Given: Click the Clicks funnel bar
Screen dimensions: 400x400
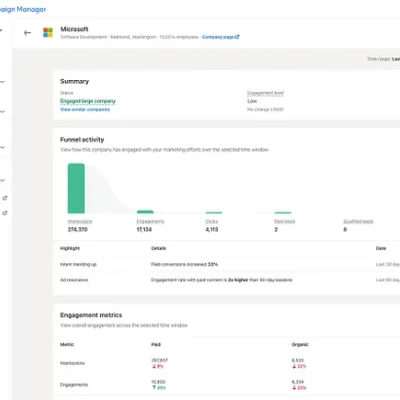Looking at the screenshot, I should click(214, 212).
